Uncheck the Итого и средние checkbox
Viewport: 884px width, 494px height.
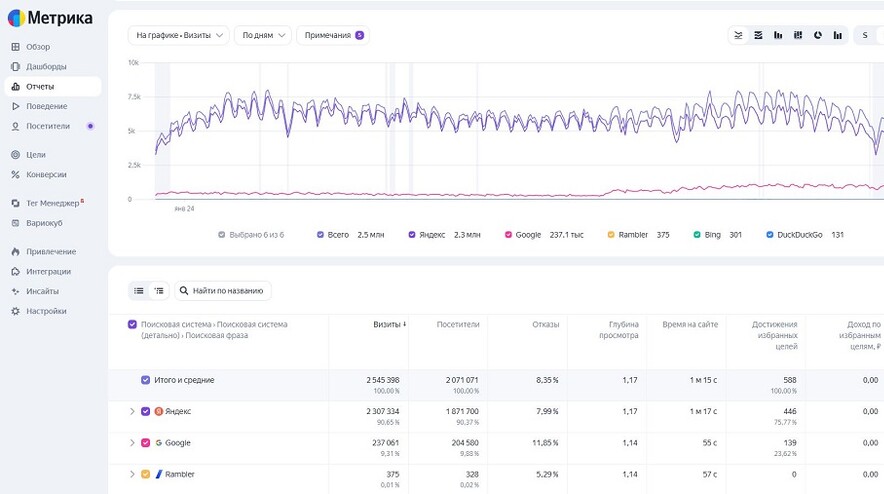tap(145, 380)
